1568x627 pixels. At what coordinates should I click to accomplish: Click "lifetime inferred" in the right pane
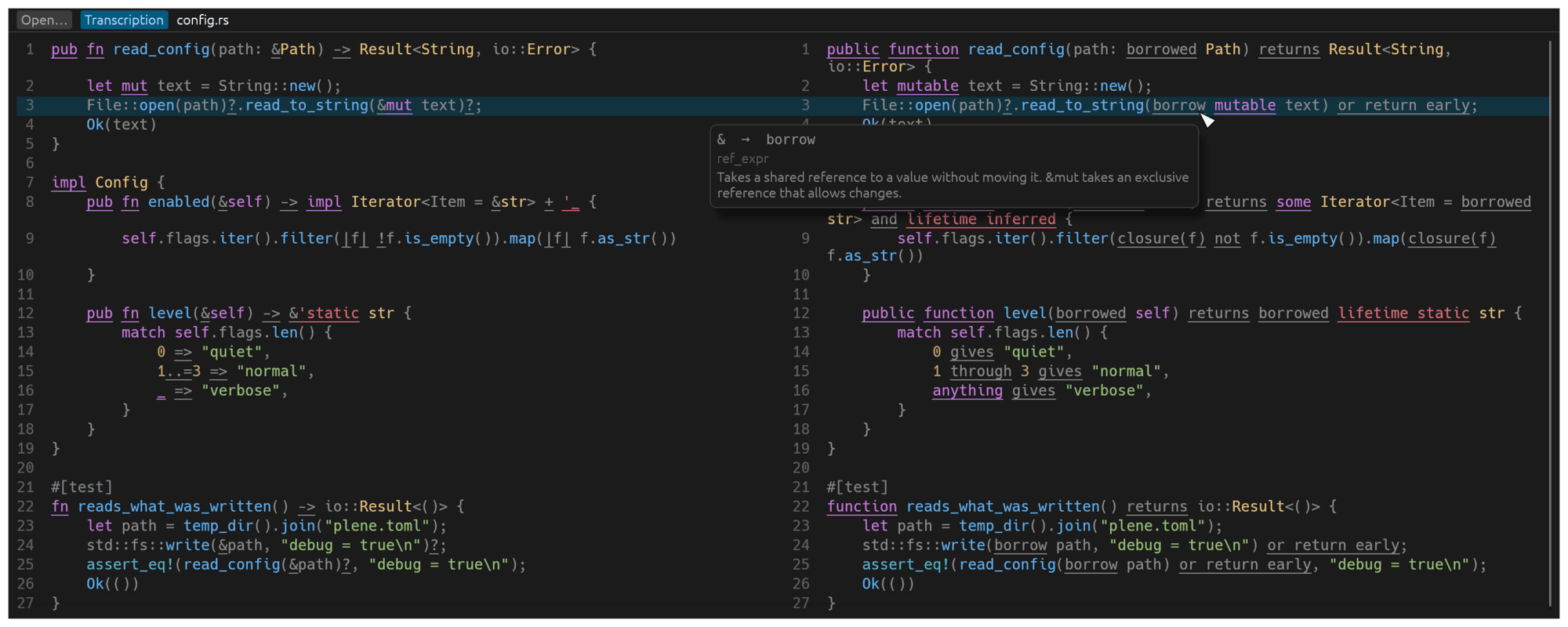click(981, 219)
